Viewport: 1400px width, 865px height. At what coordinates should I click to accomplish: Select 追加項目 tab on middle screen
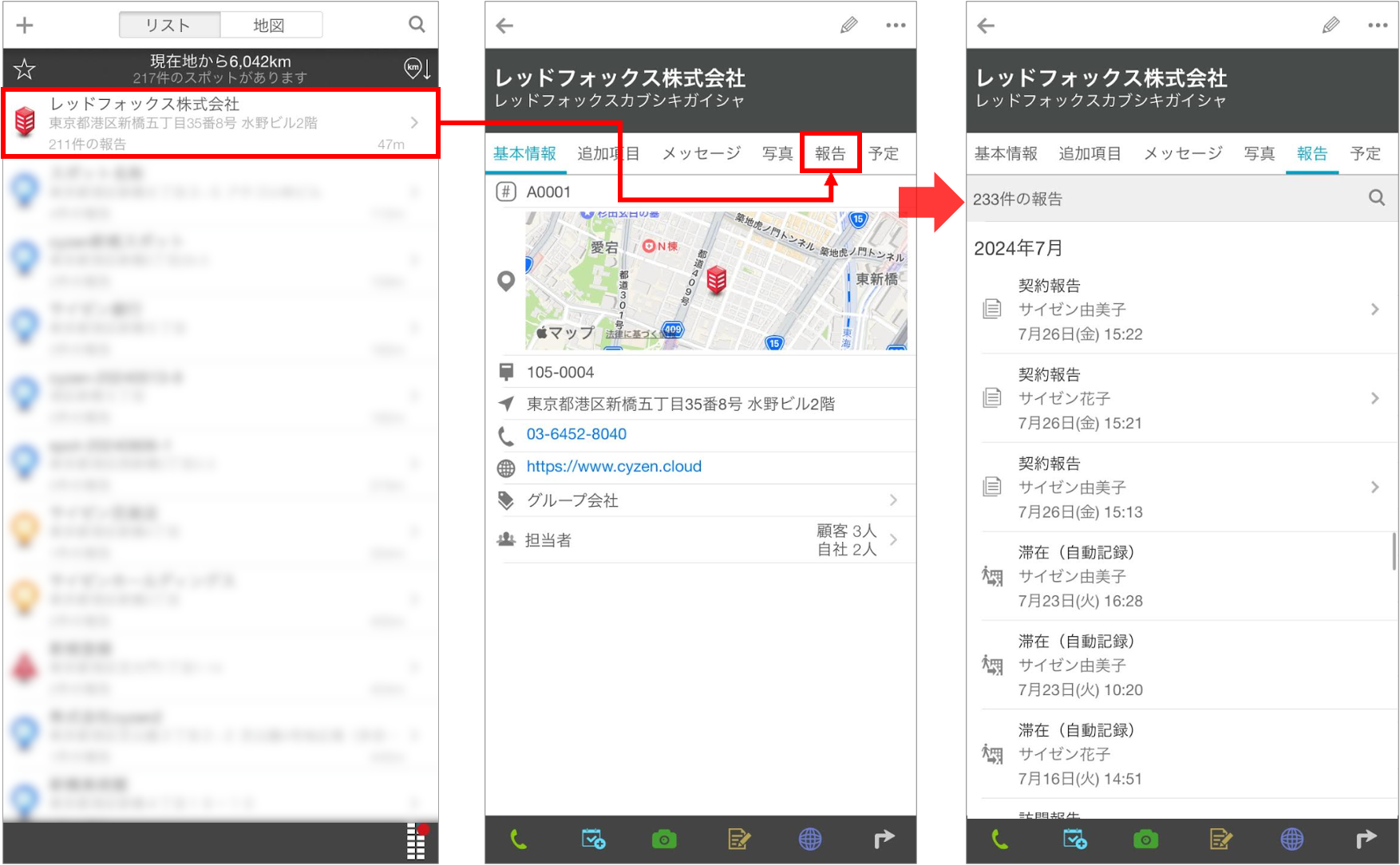(x=608, y=153)
